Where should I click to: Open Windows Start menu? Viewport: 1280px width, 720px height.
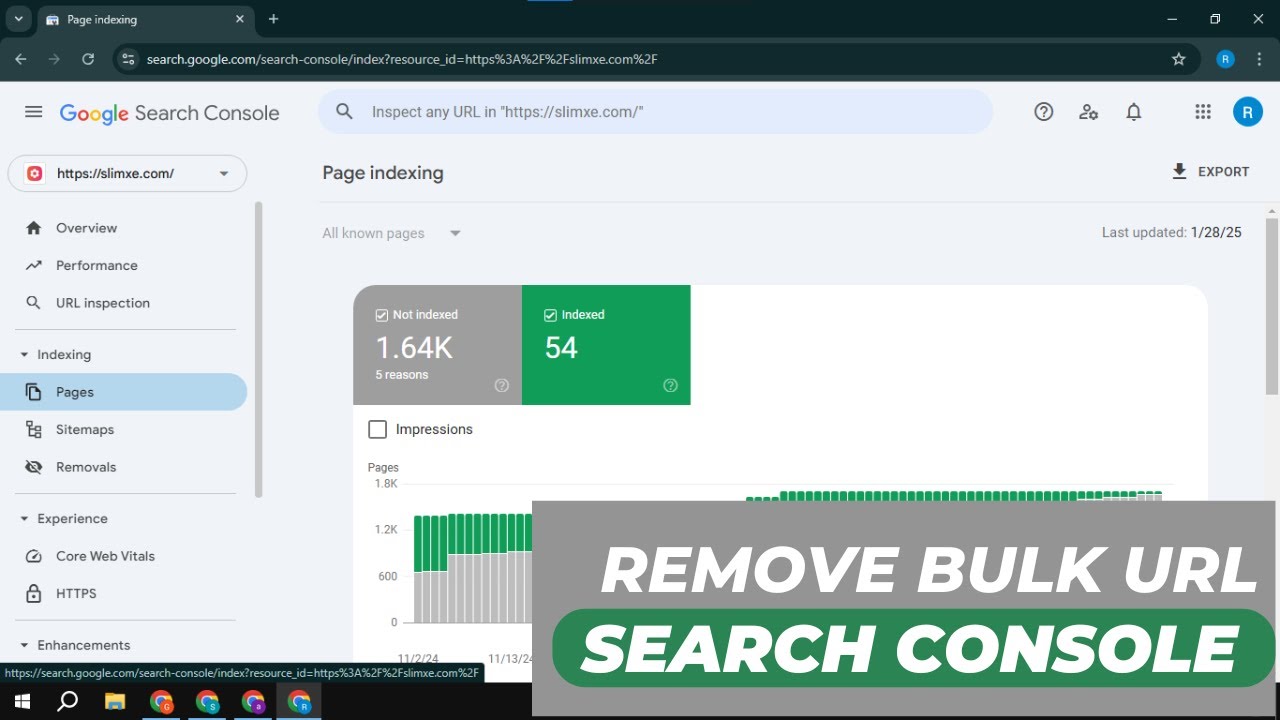point(21,701)
